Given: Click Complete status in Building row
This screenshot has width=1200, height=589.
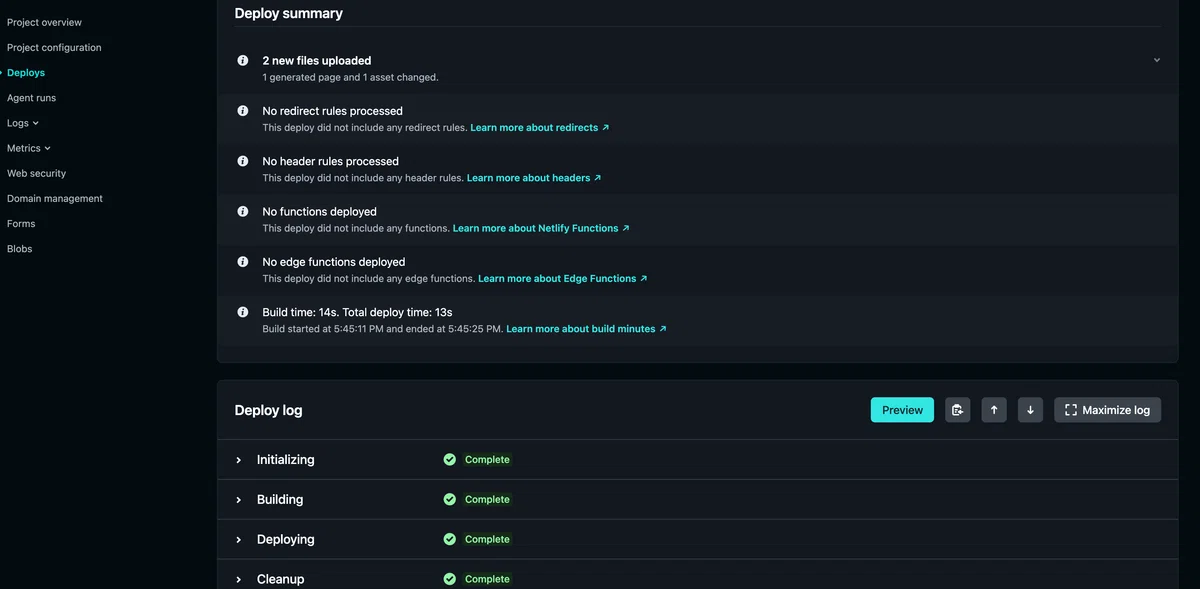Looking at the screenshot, I should pyautogui.click(x=487, y=499).
